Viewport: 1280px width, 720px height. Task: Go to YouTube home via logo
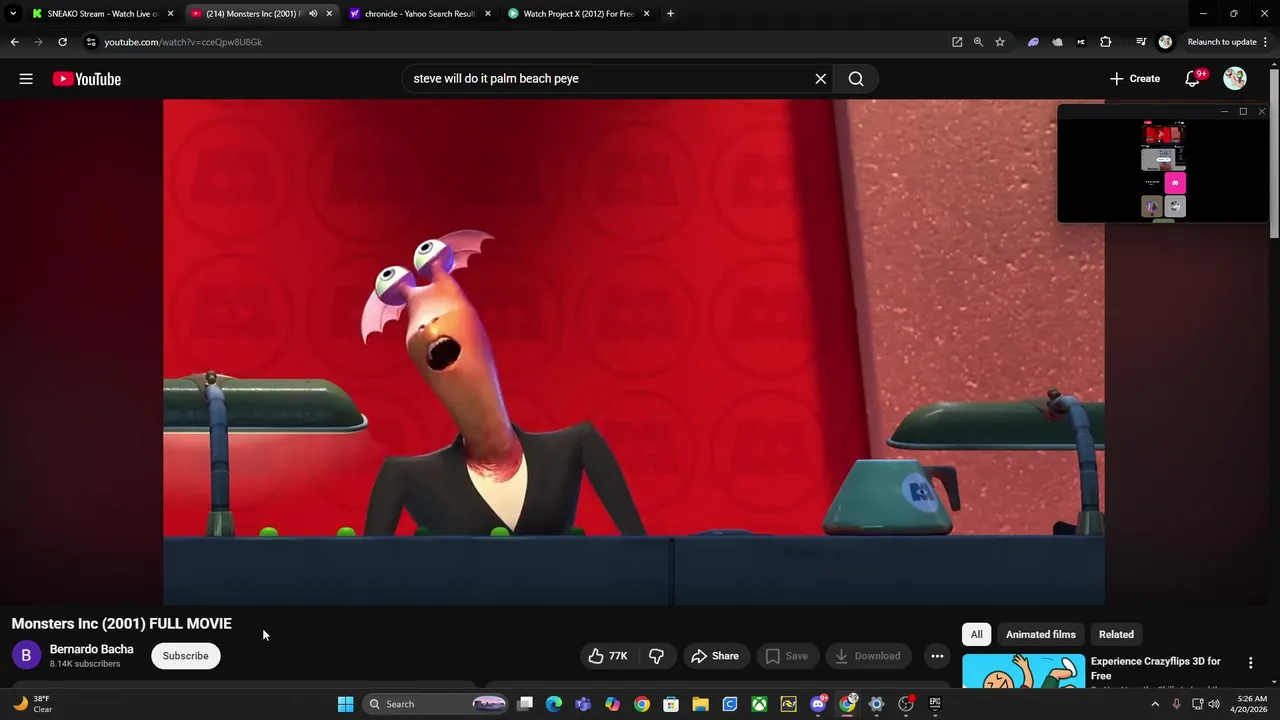point(87,79)
